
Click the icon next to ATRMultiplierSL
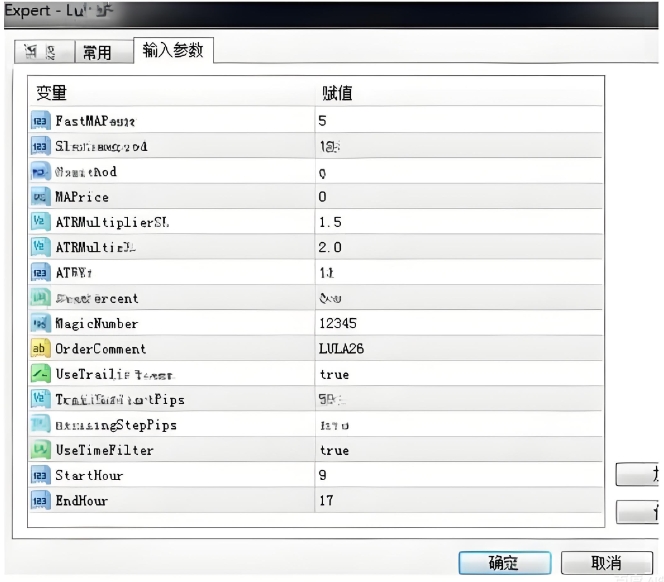(x=40, y=222)
